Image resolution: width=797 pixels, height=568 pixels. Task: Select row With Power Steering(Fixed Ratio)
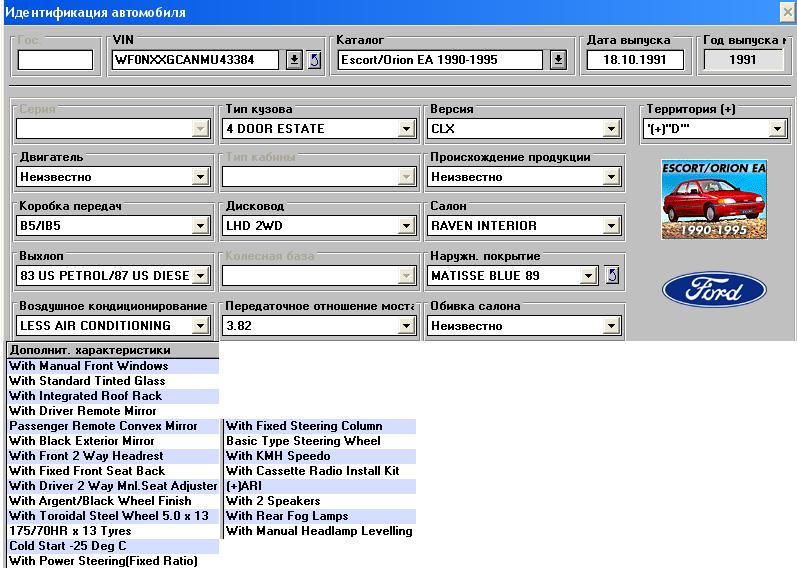[x=113, y=561]
